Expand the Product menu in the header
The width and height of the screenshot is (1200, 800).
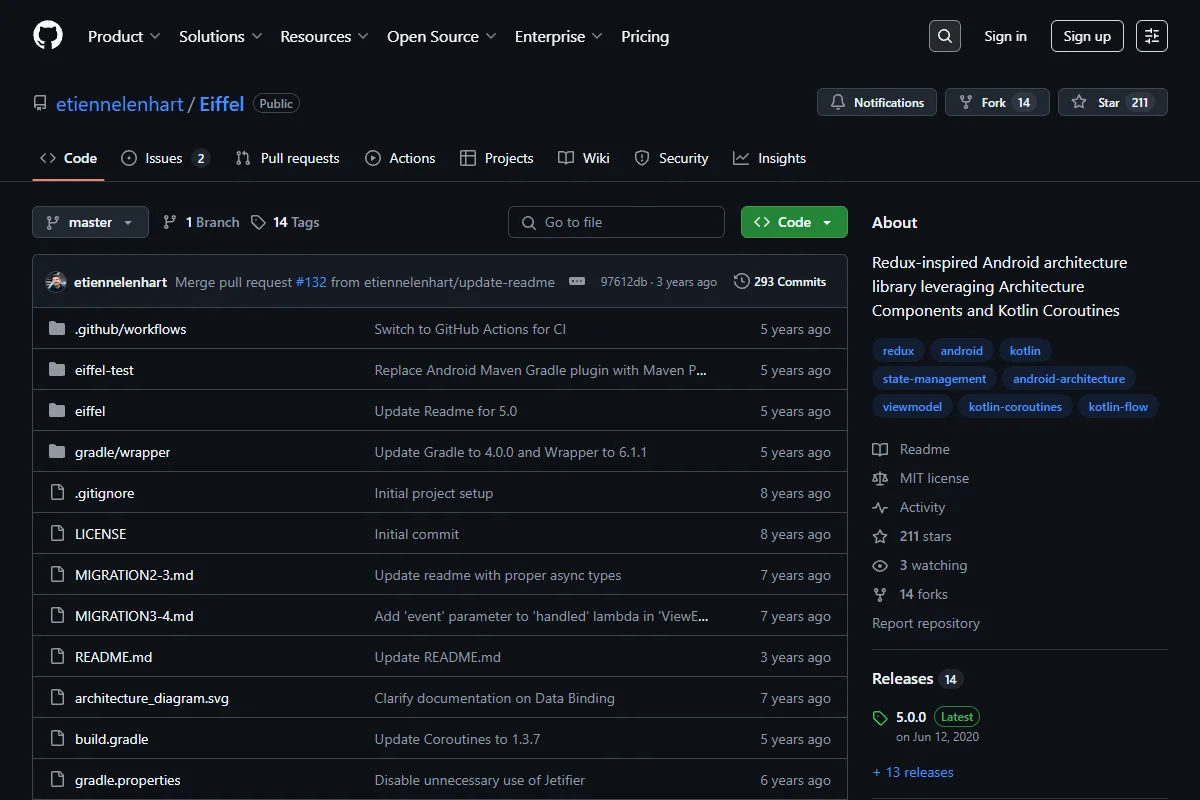(124, 36)
